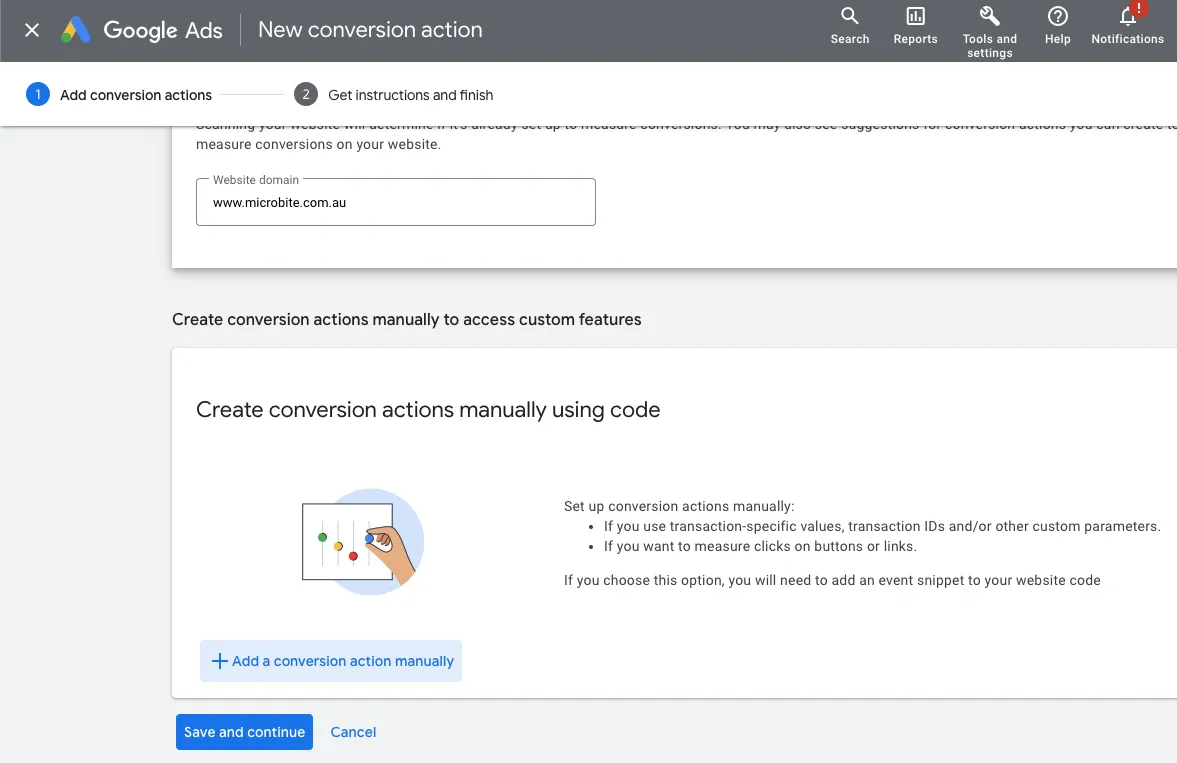Click the New conversion action title

pyautogui.click(x=369, y=29)
